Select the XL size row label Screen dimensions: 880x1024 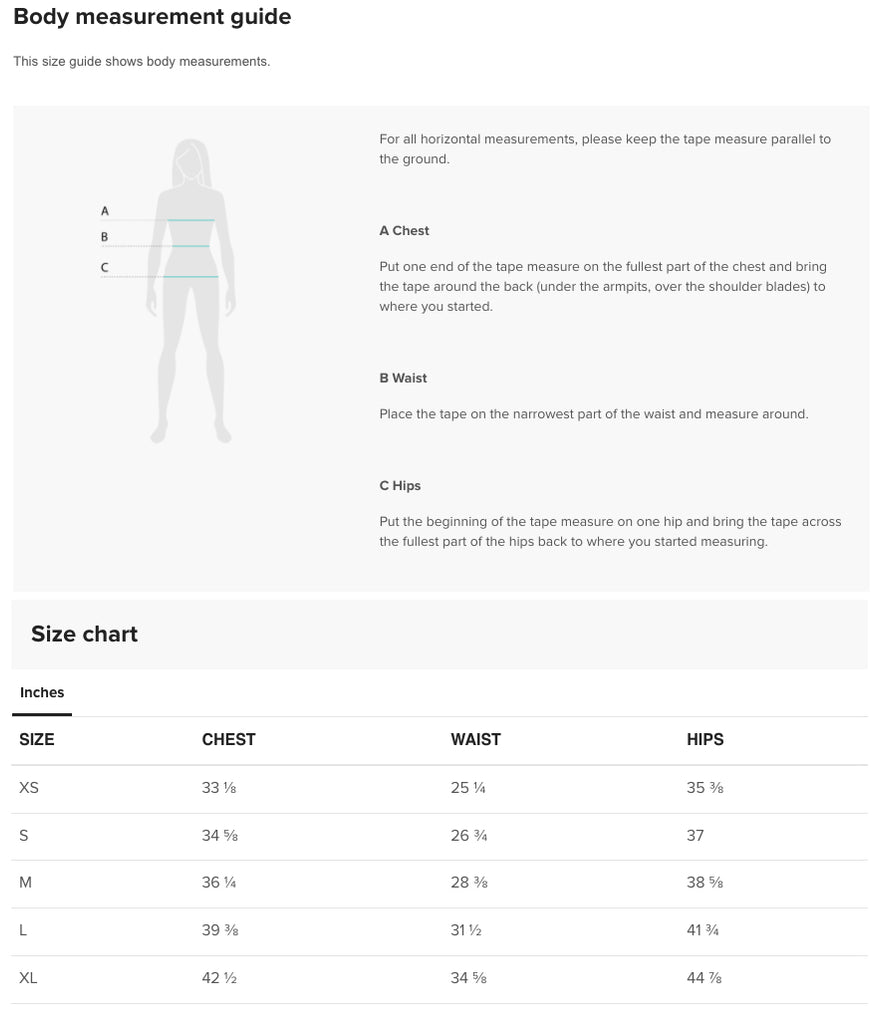click(x=28, y=978)
